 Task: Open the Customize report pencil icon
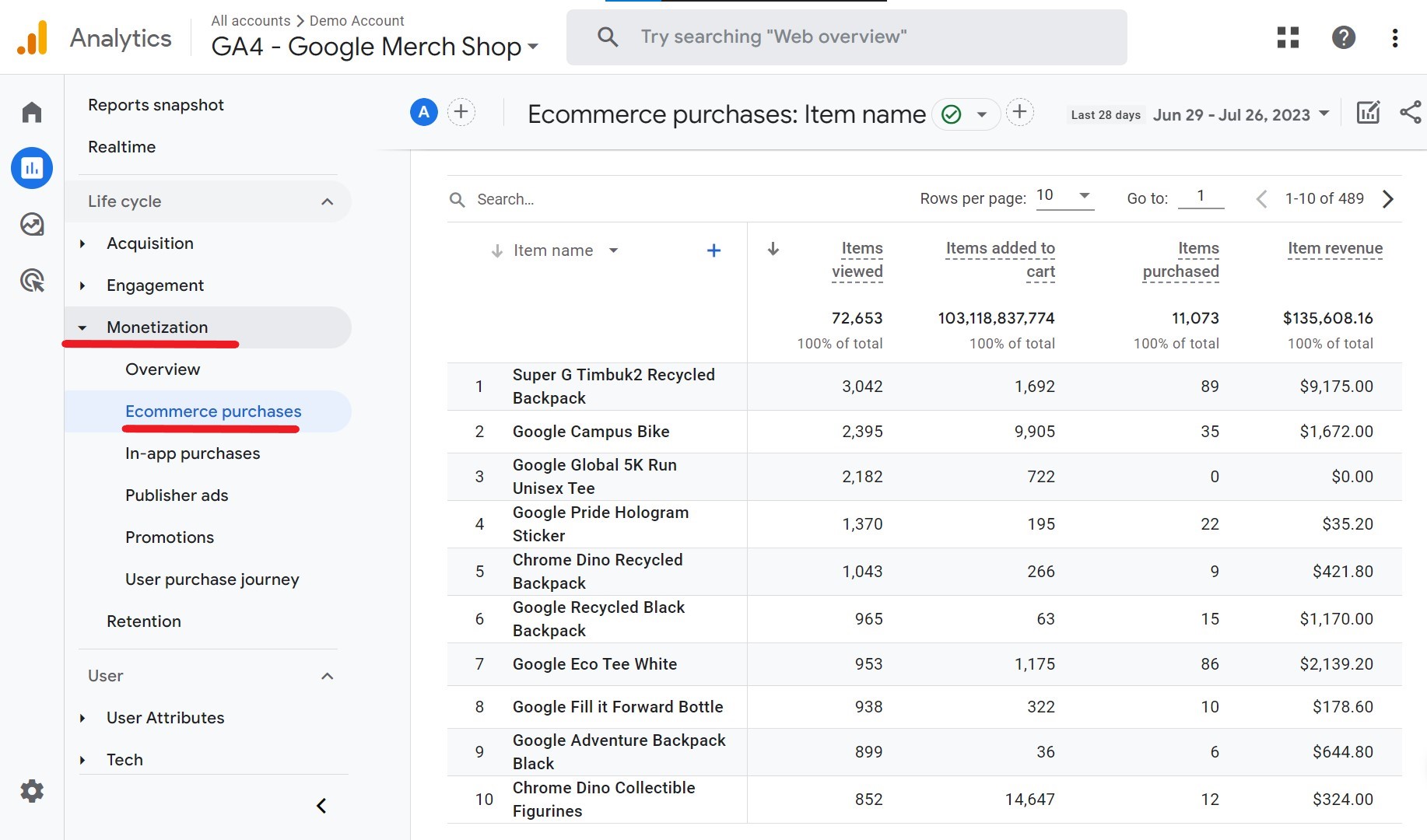(x=1369, y=113)
